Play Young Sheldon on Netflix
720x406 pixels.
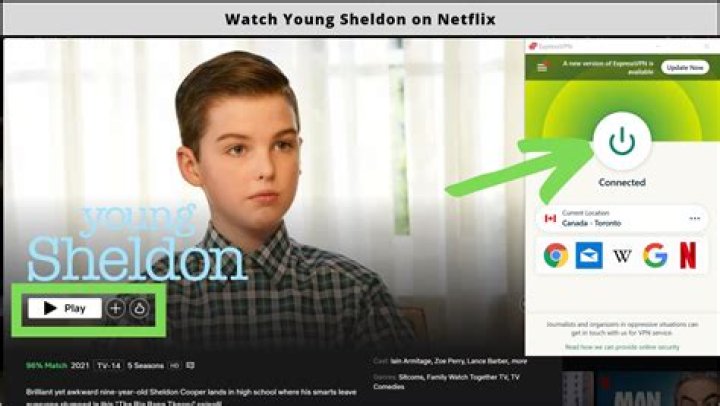coord(65,308)
